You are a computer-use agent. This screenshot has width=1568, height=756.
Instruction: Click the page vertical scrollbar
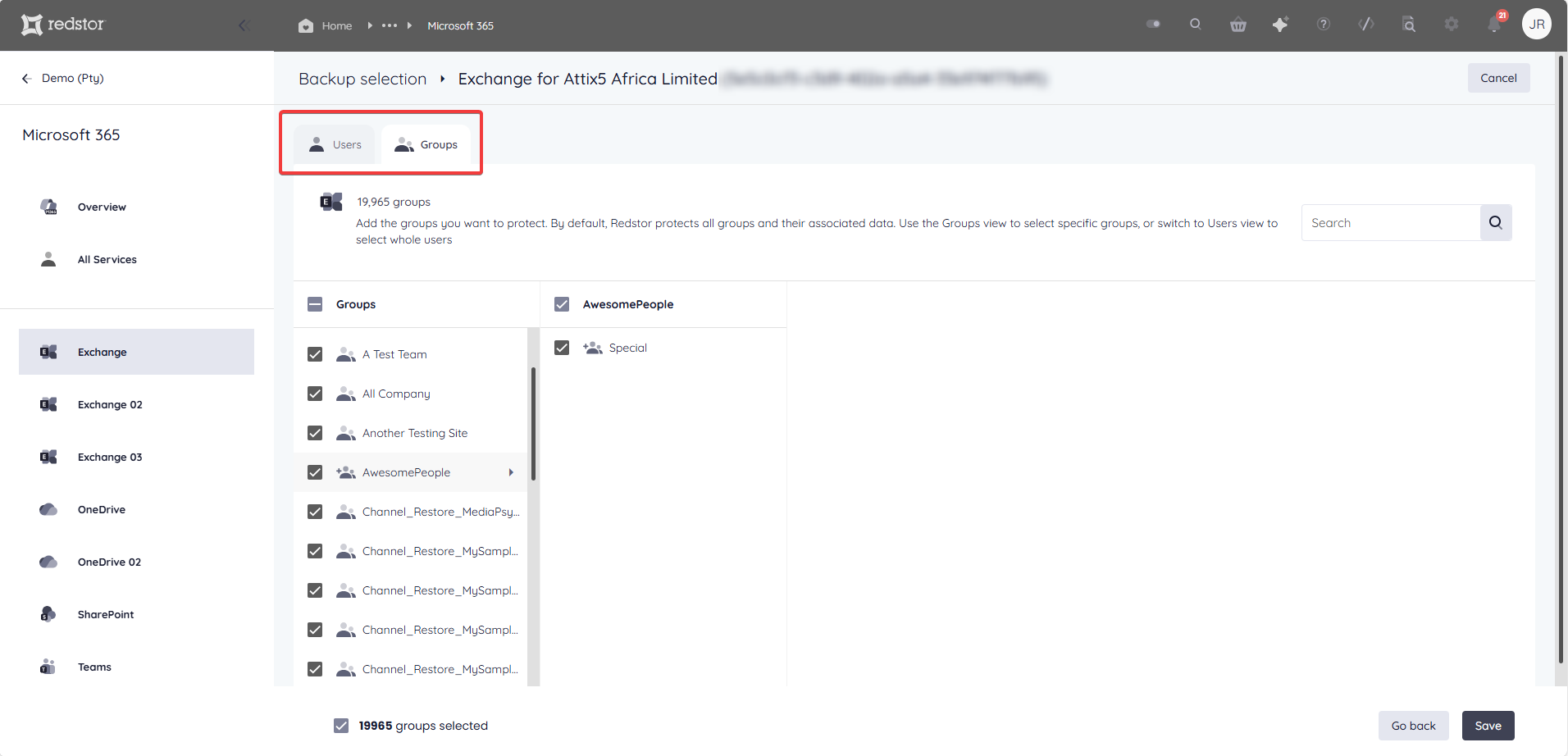click(1561, 359)
